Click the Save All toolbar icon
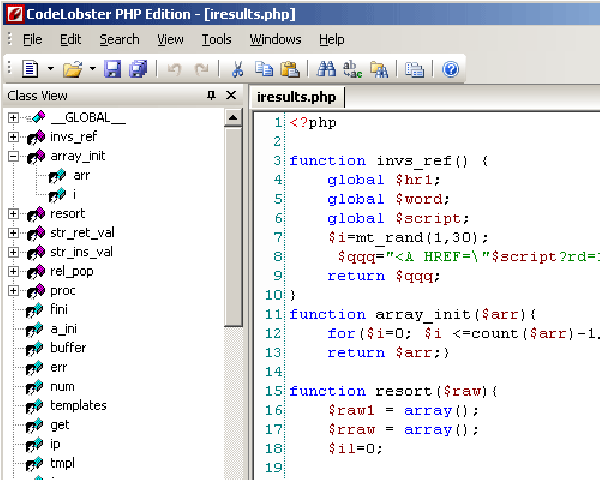This screenshot has width=600, height=480. [x=137, y=69]
